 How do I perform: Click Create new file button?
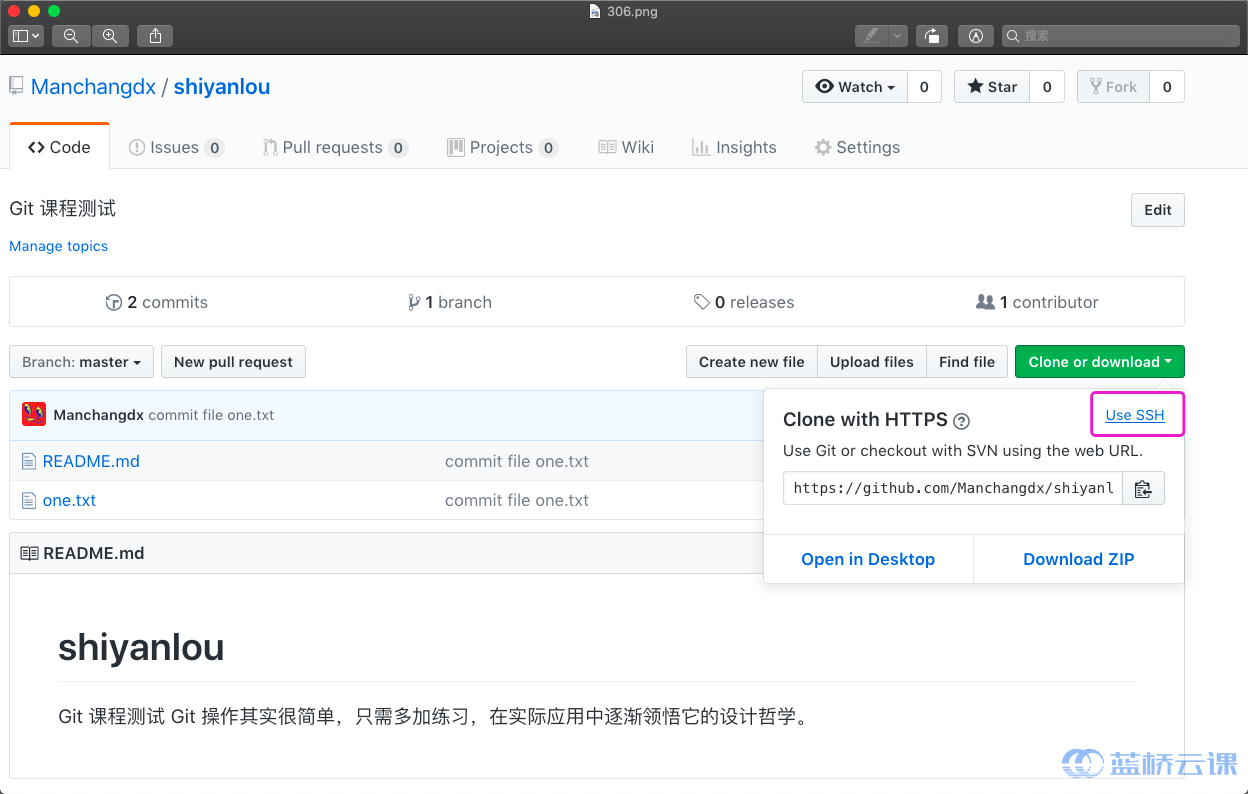point(751,362)
